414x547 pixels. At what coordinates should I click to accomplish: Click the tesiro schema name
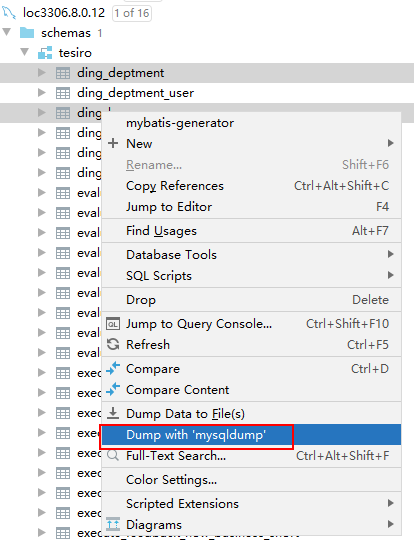tap(75, 53)
